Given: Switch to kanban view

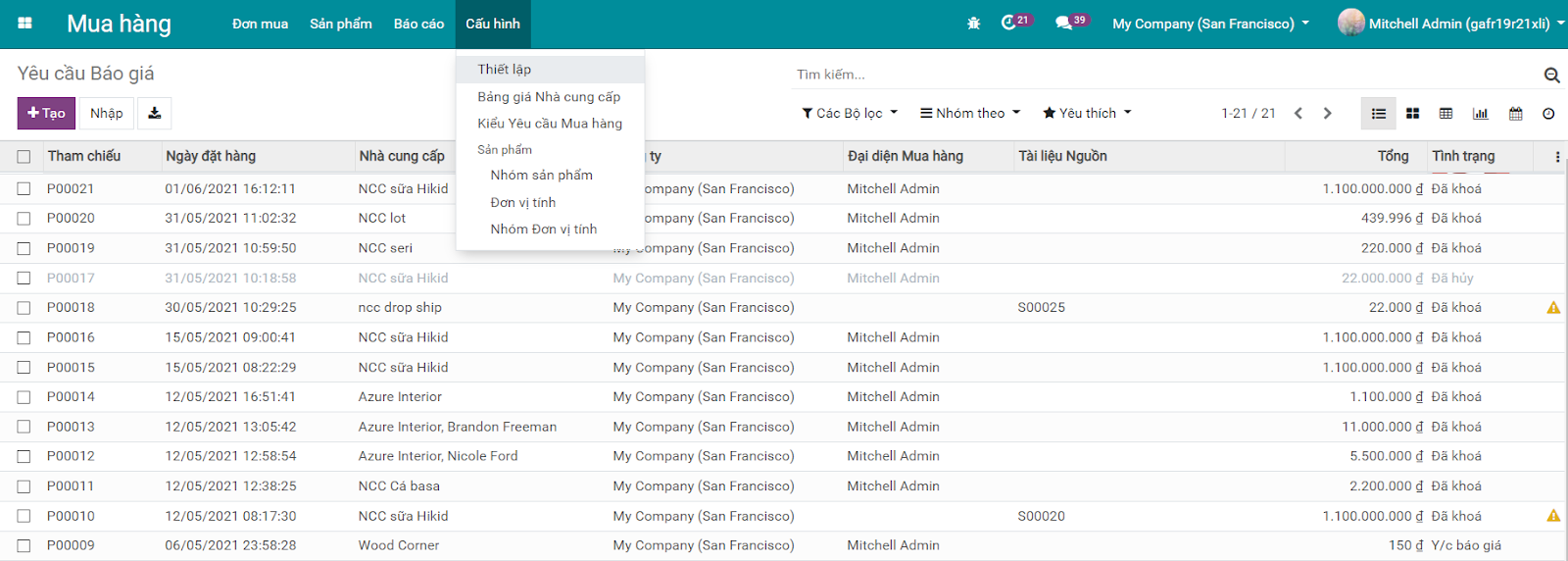Looking at the screenshot, I should (x=1412, y=114).
